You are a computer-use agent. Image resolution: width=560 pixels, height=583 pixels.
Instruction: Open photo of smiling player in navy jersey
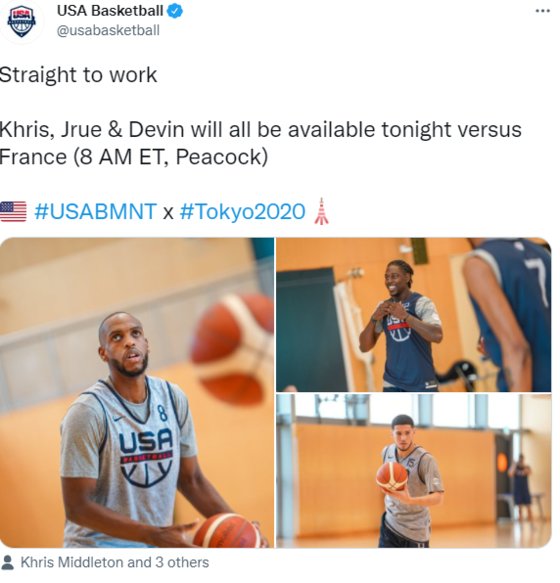coord(413,315)
